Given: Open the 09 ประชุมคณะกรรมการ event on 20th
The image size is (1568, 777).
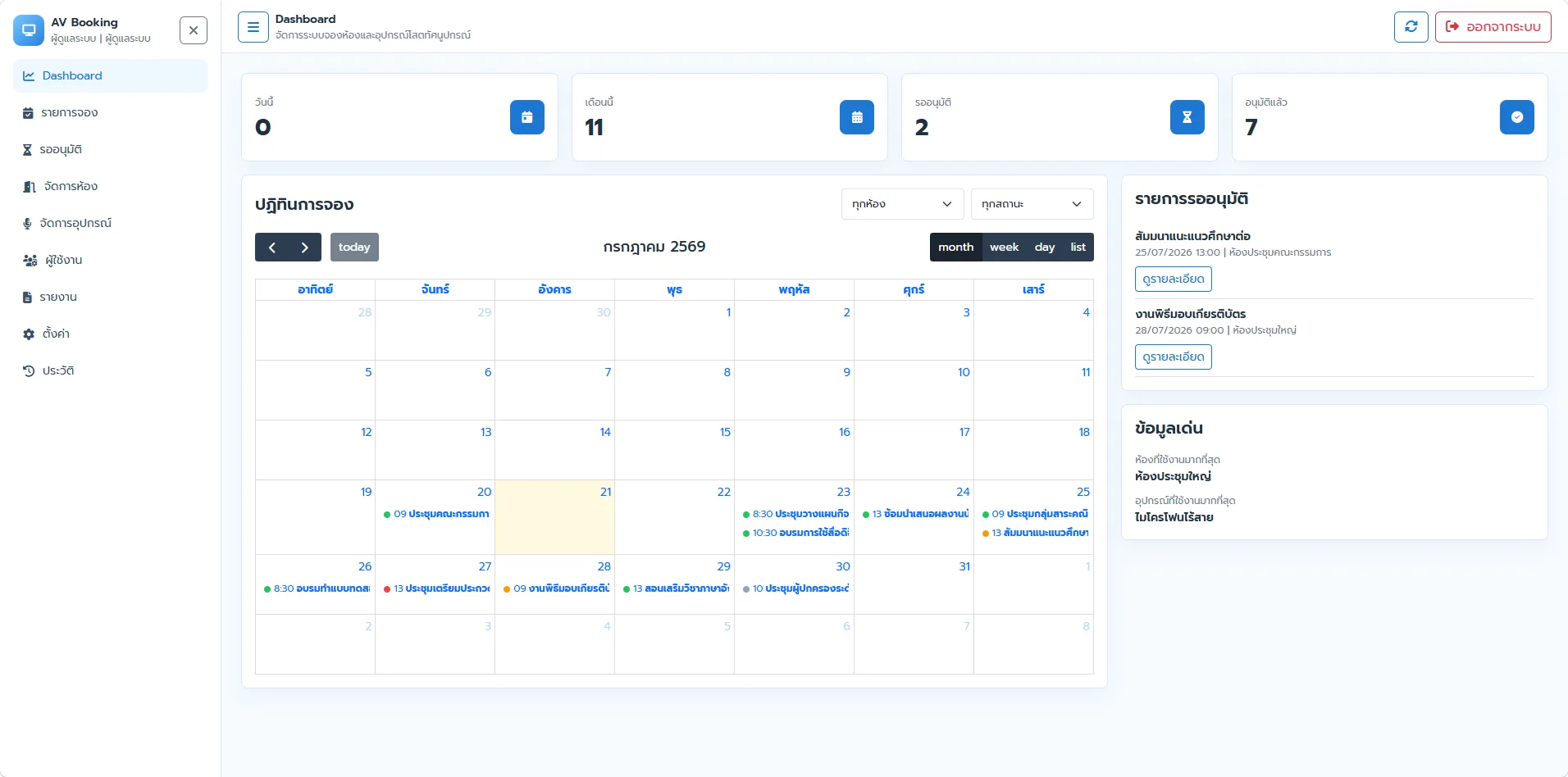Looking at the screenshot, I should [435, 514].
